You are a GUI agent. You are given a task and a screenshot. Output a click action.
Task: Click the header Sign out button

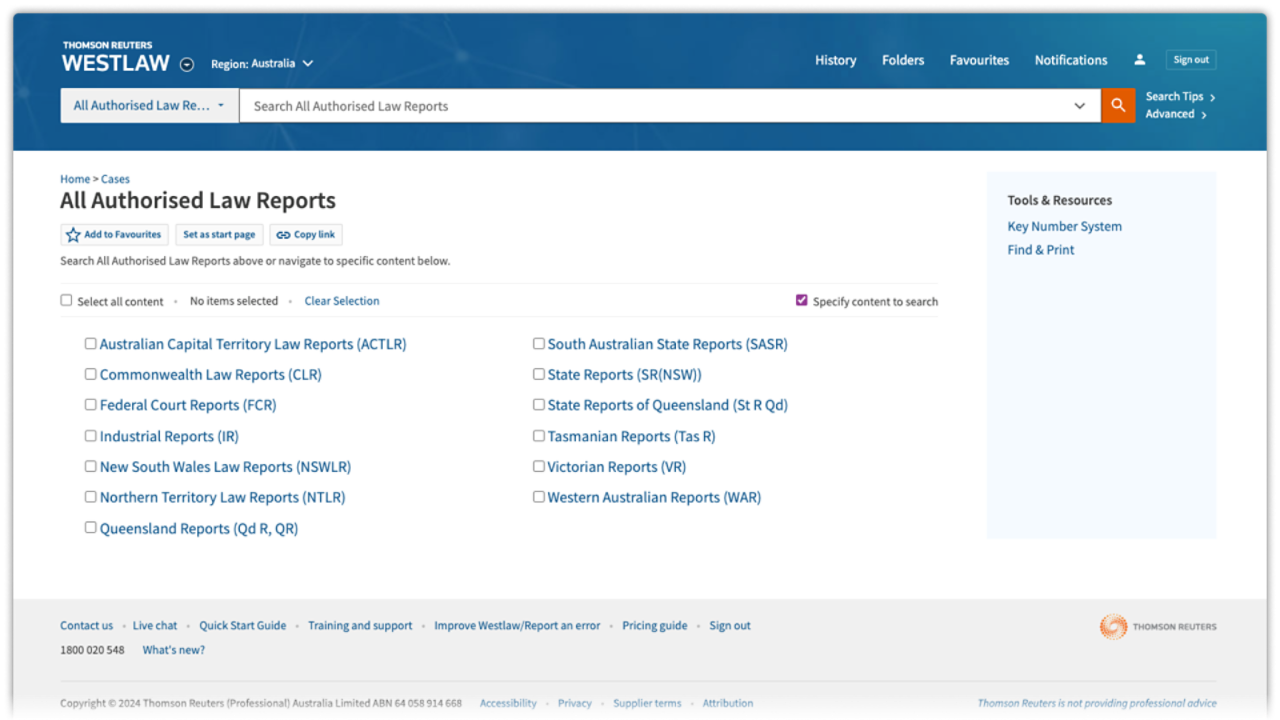pyautogui.click(x=1191, y=60)
